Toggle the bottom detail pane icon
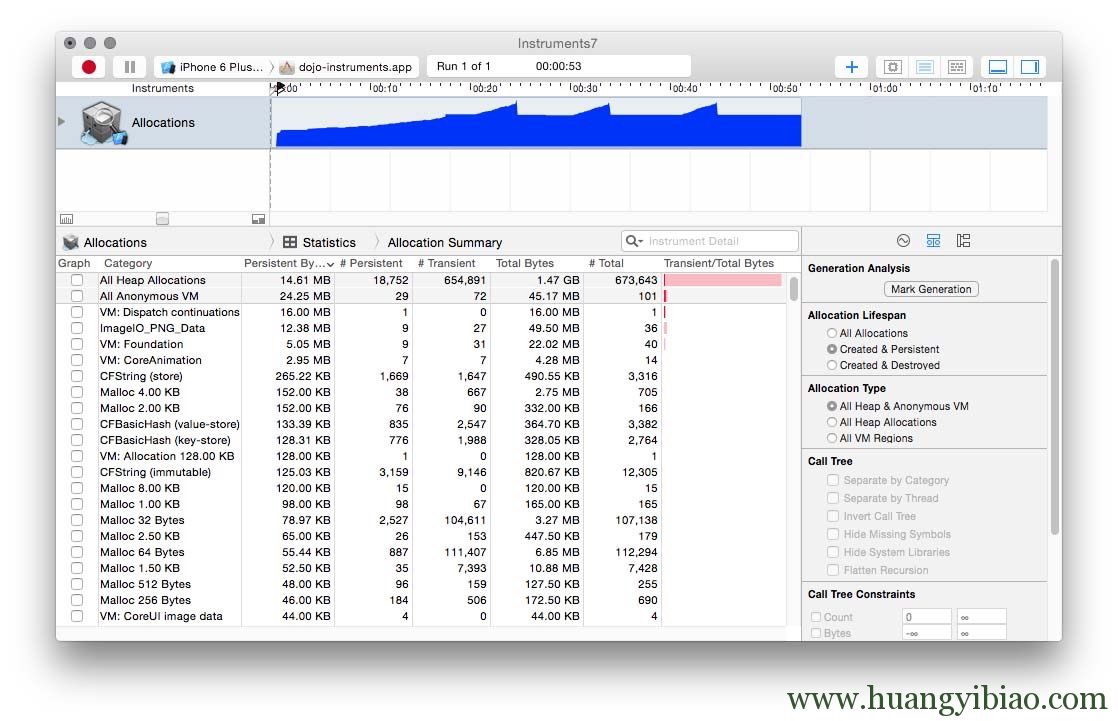 pyautogui.click(x=998, y=67)
